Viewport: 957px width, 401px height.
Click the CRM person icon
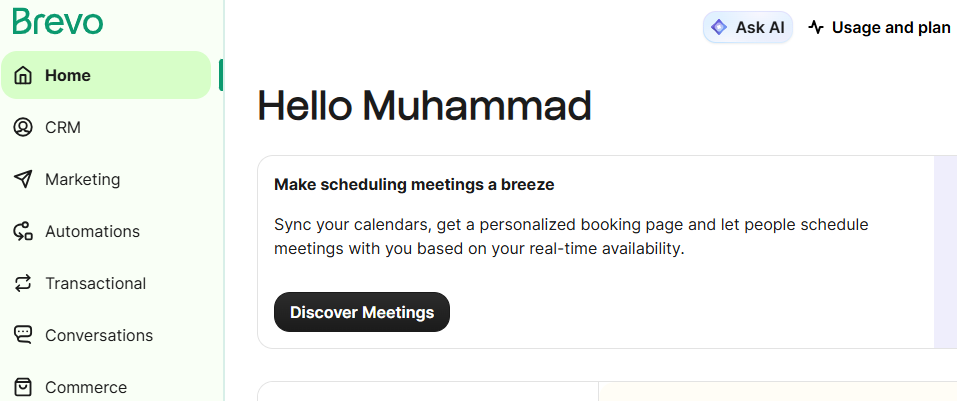pos(24,128)
